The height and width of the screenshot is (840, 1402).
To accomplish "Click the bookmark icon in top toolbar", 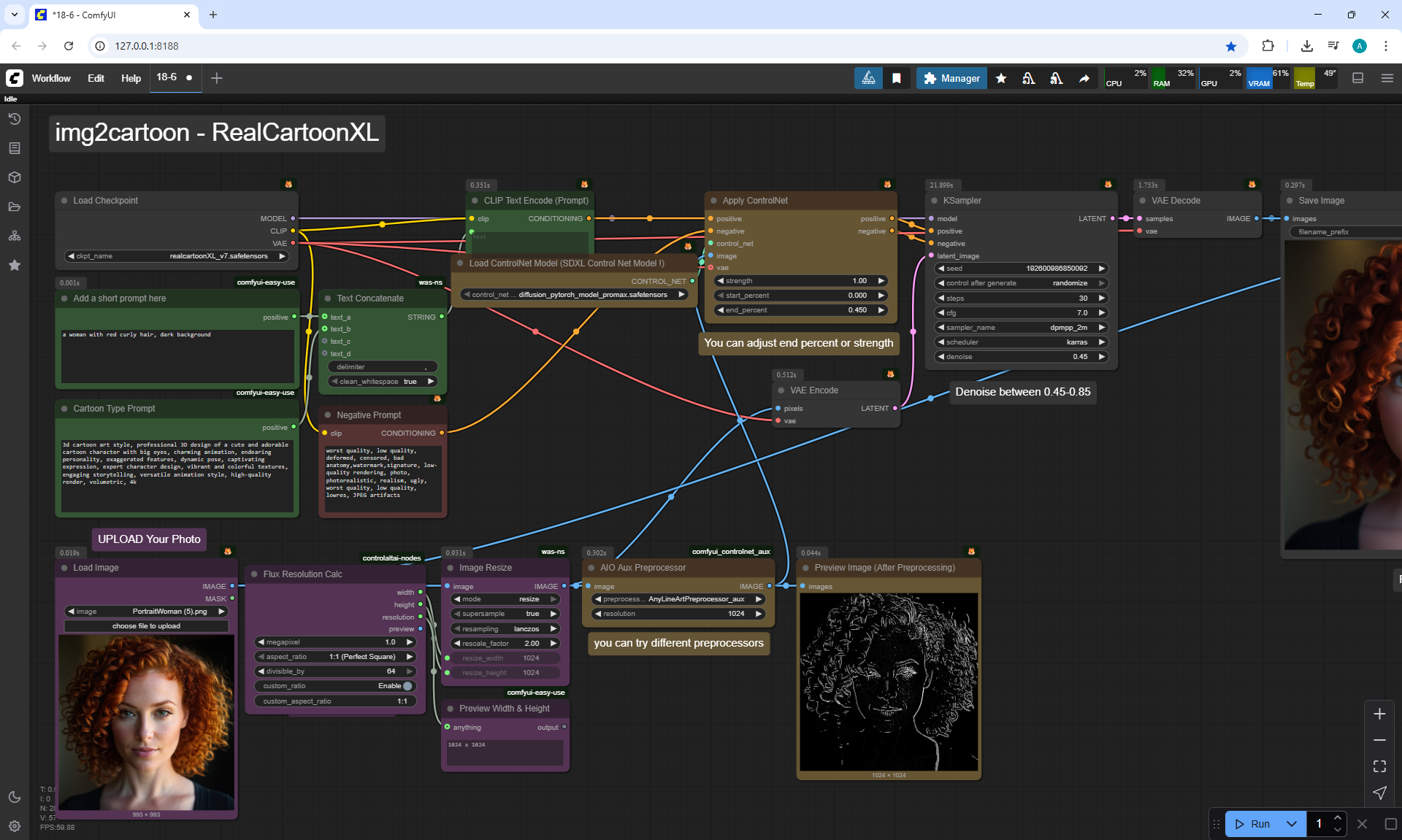I will [896, 78].
